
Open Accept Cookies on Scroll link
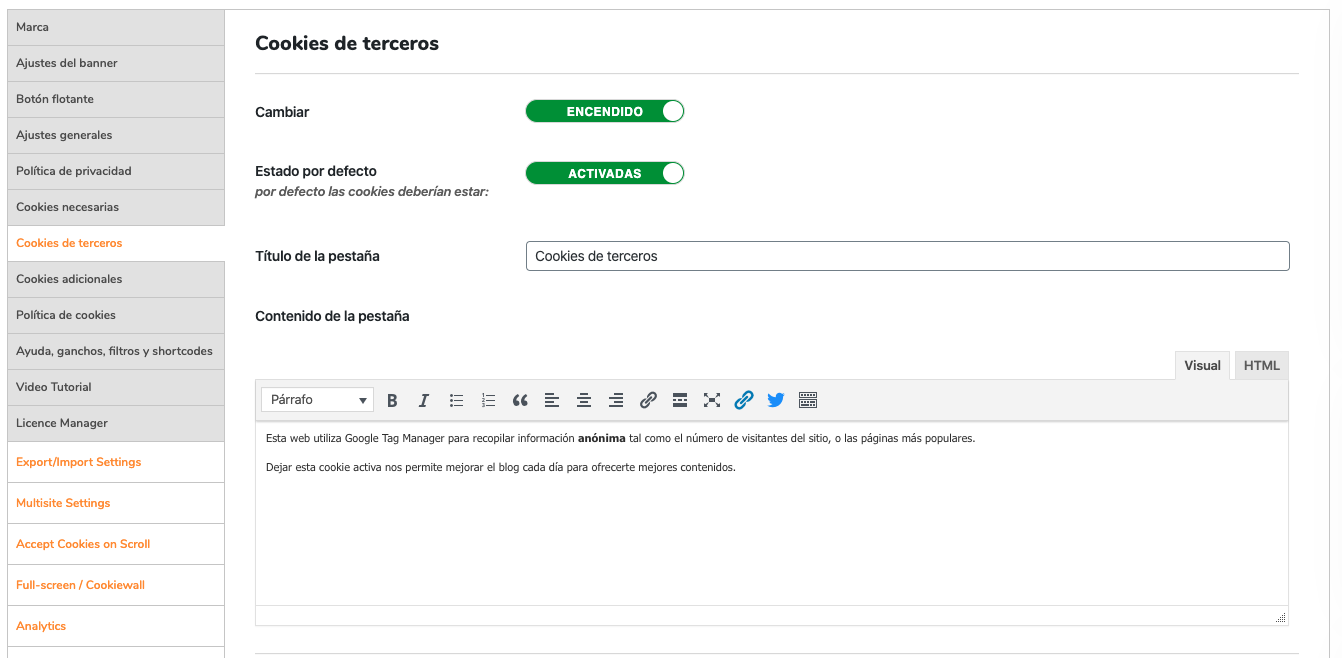[83, 544]
